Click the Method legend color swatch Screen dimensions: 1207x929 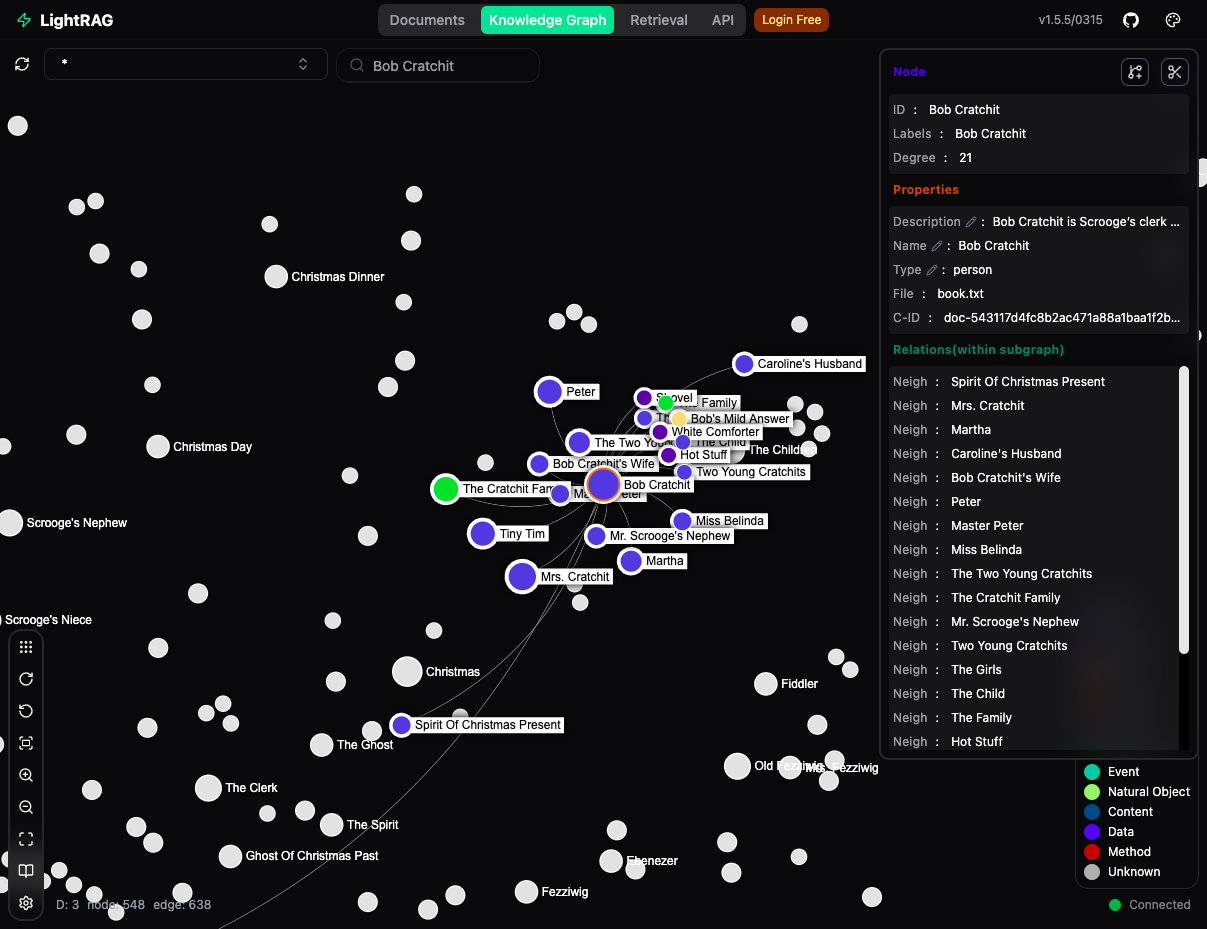click(1092, 852)
